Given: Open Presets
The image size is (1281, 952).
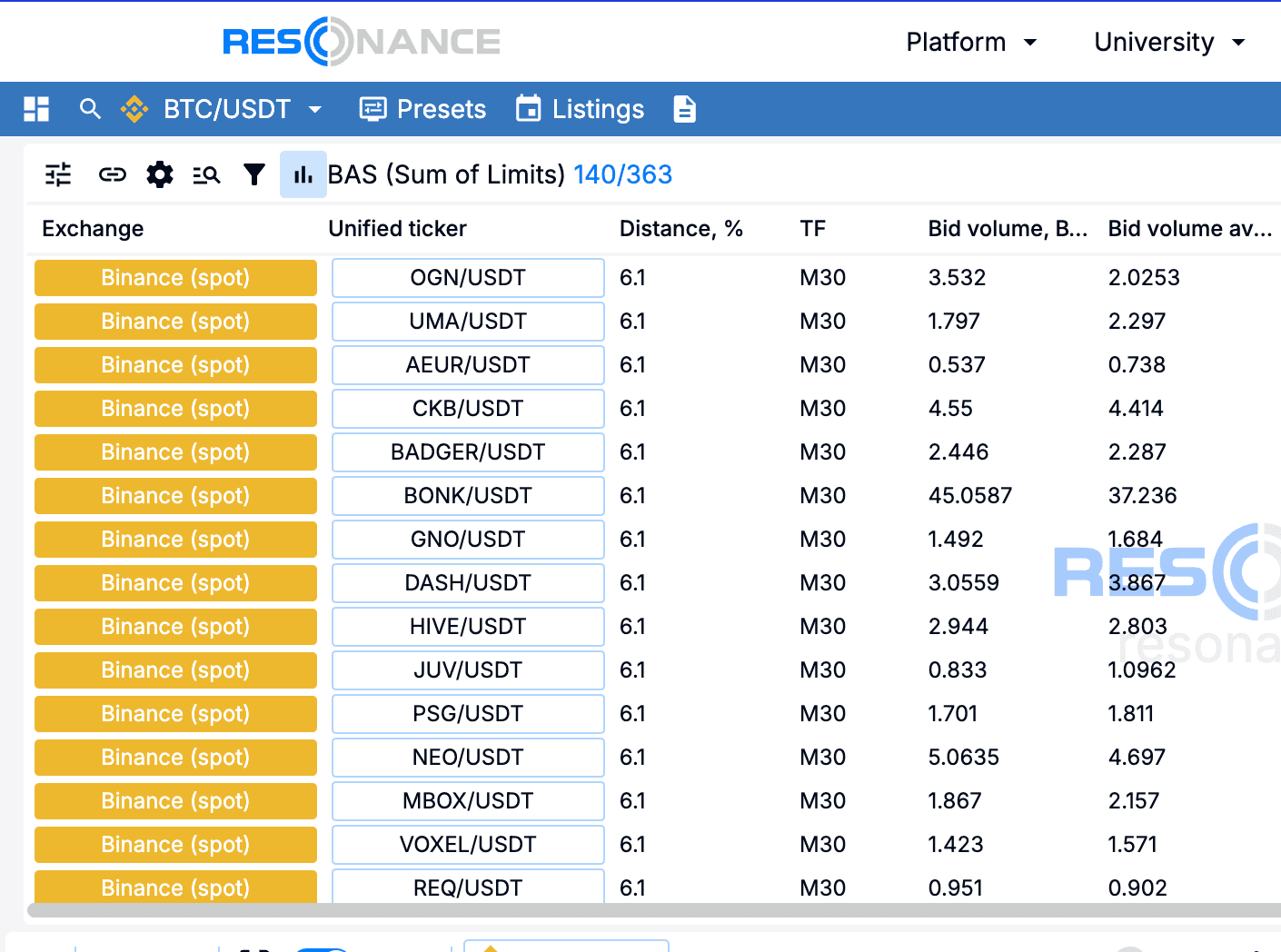Looking at the screenshot, I should (422, 109).
